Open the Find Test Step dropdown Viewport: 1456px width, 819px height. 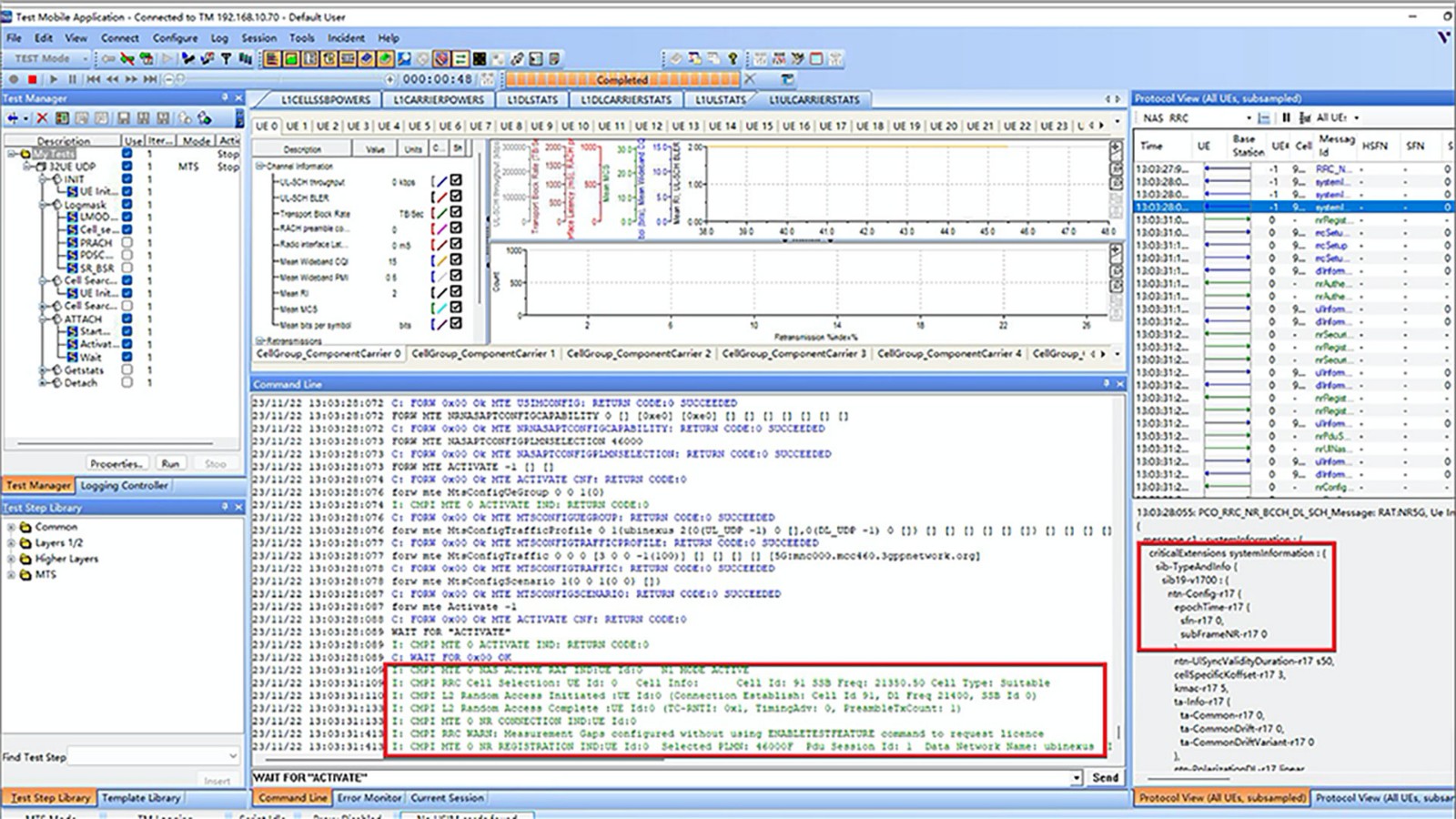coord(232,756)
